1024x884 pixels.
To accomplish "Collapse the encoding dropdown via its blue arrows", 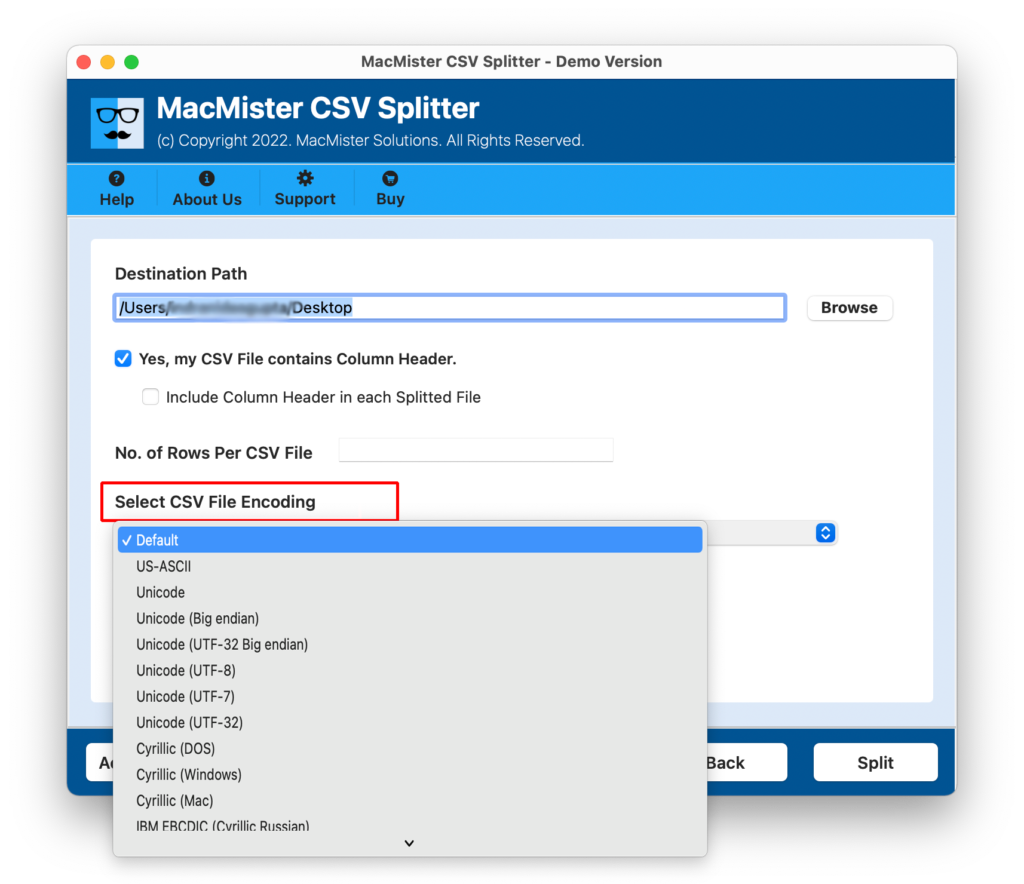I will click(825, 533).
